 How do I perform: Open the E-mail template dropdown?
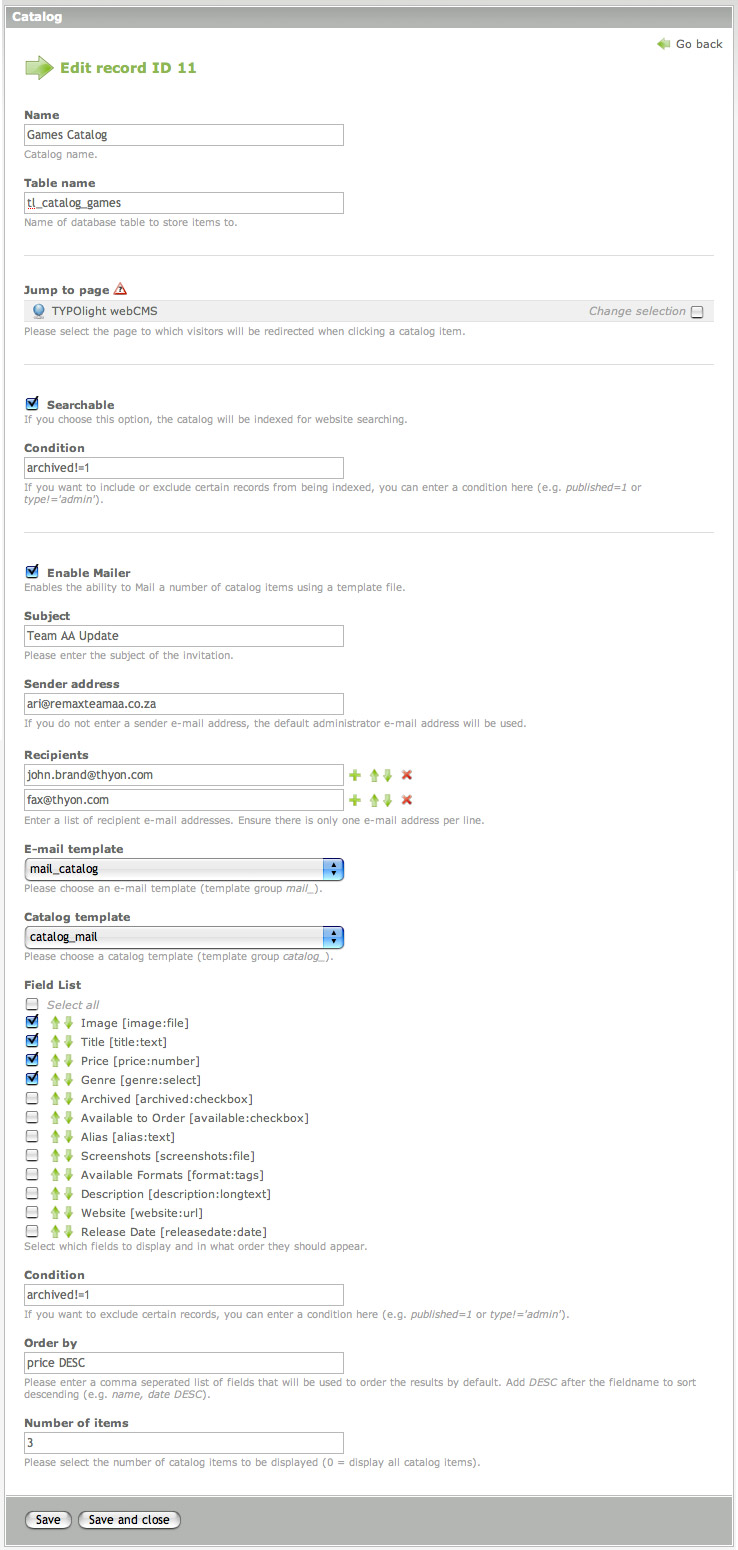pyautogui.click(x=184, y=869)
